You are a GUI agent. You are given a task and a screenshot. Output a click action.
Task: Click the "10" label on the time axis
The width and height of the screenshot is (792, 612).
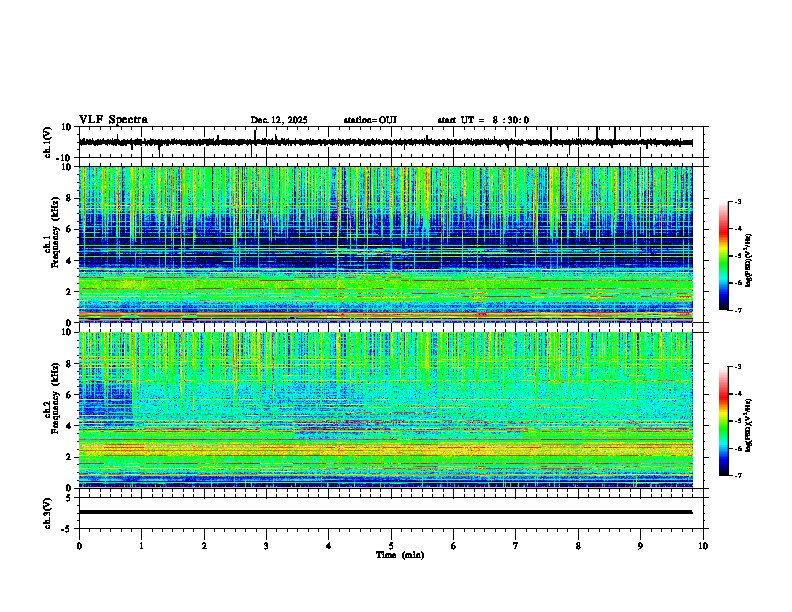pos(703,546)
